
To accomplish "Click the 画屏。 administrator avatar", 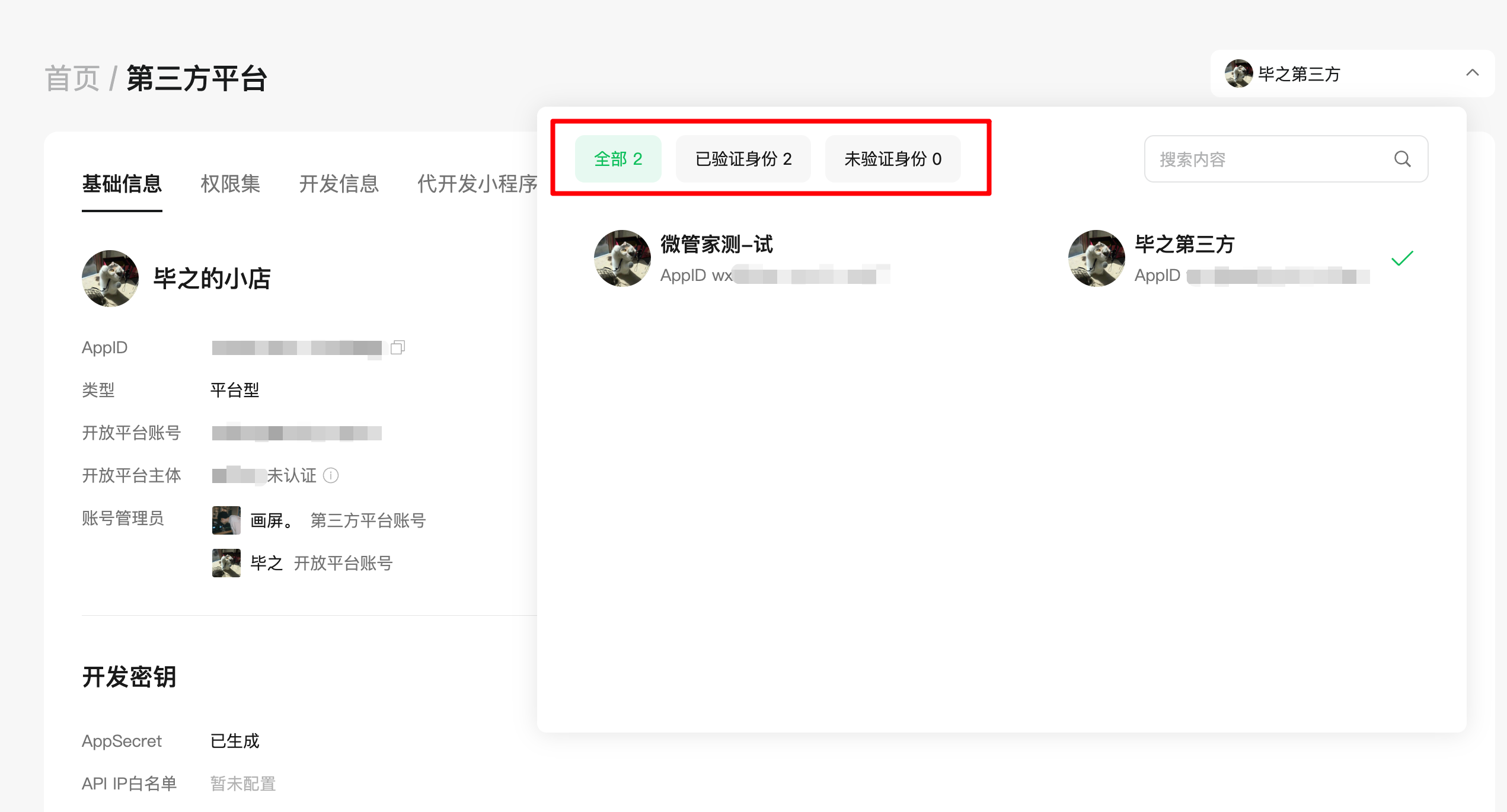I will [226, 520].
